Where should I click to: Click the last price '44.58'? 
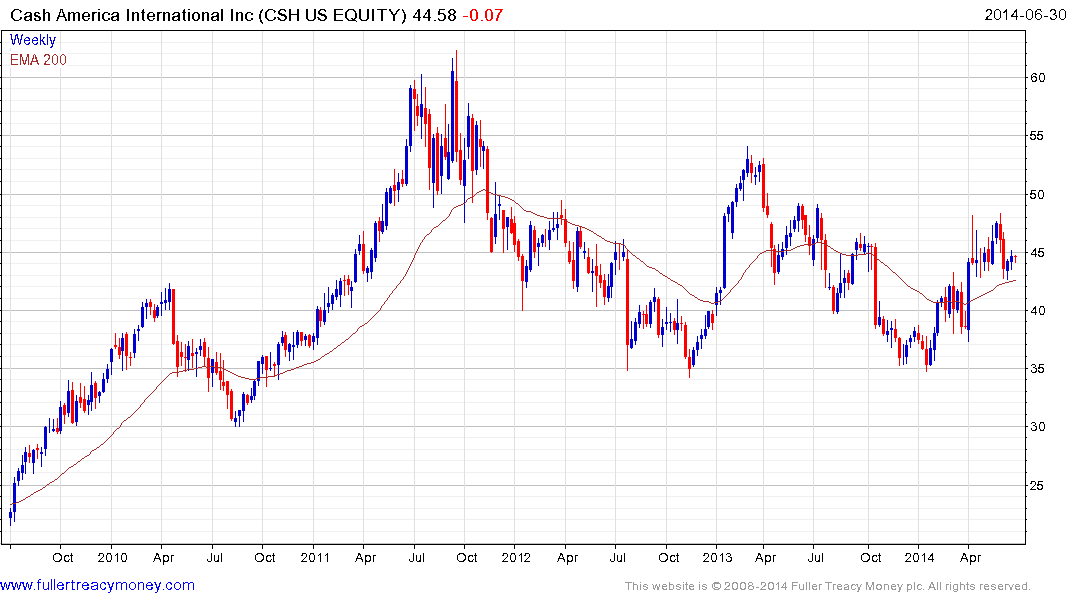point(434,14)
